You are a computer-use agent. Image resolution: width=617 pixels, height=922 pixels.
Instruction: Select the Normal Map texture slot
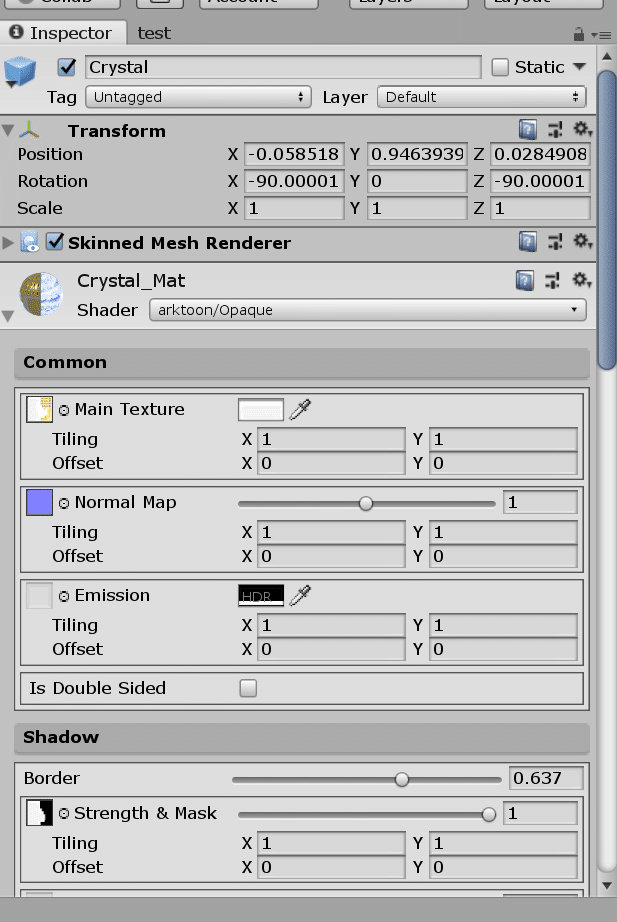39,502
